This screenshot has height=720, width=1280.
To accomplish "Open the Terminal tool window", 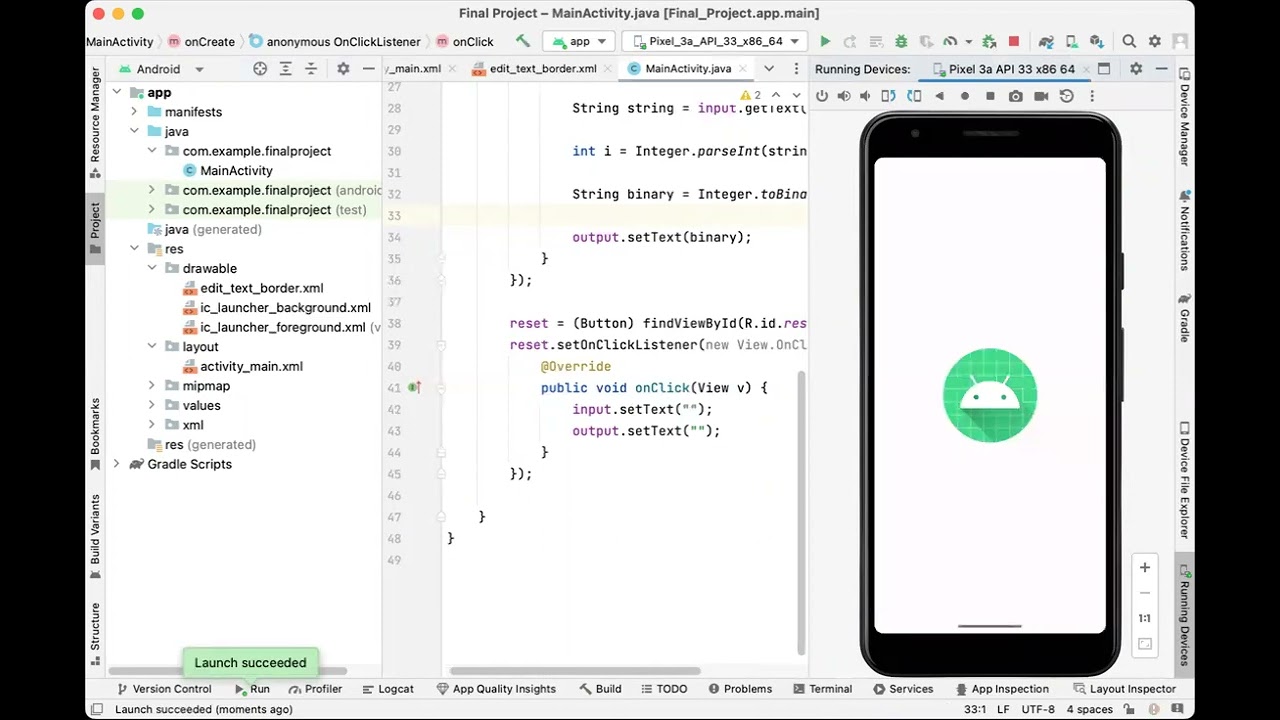I will [822, 689].
